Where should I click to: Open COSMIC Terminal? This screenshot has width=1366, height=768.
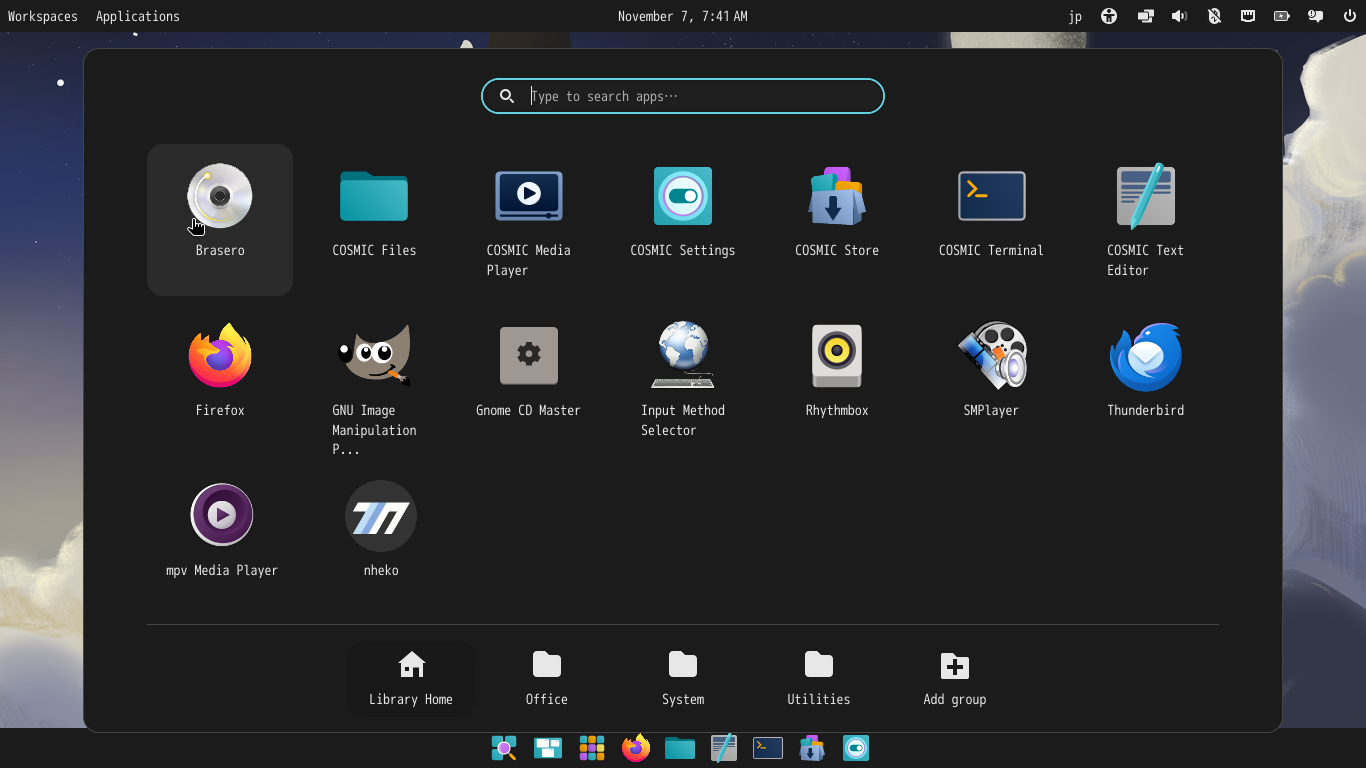(x=991, y=196)
